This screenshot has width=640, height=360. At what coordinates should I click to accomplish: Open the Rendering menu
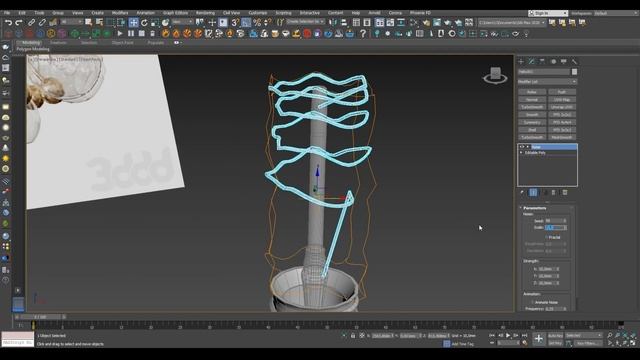coord(205,13)
